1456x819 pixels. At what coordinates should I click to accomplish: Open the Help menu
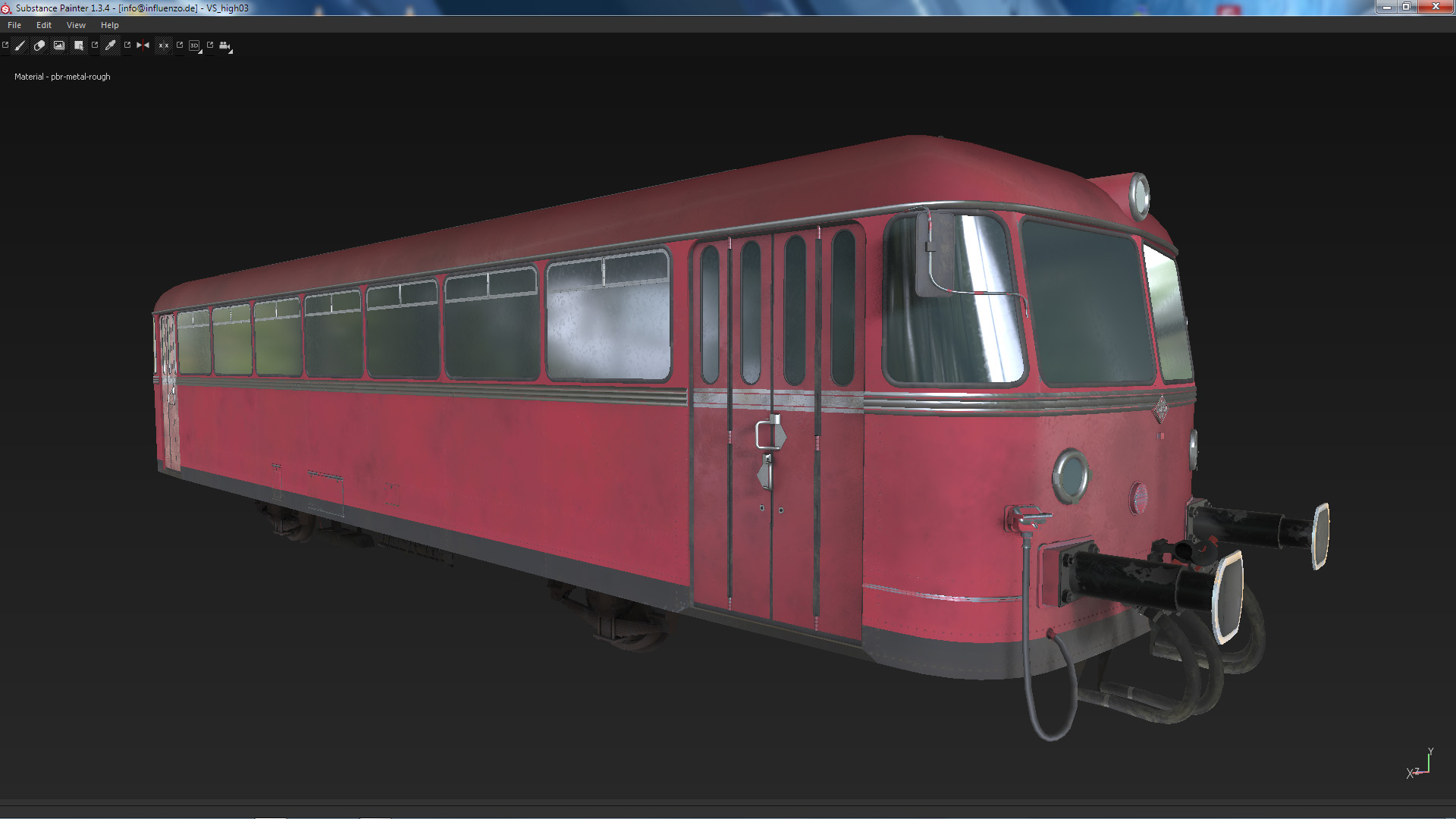tap(110, 25)
